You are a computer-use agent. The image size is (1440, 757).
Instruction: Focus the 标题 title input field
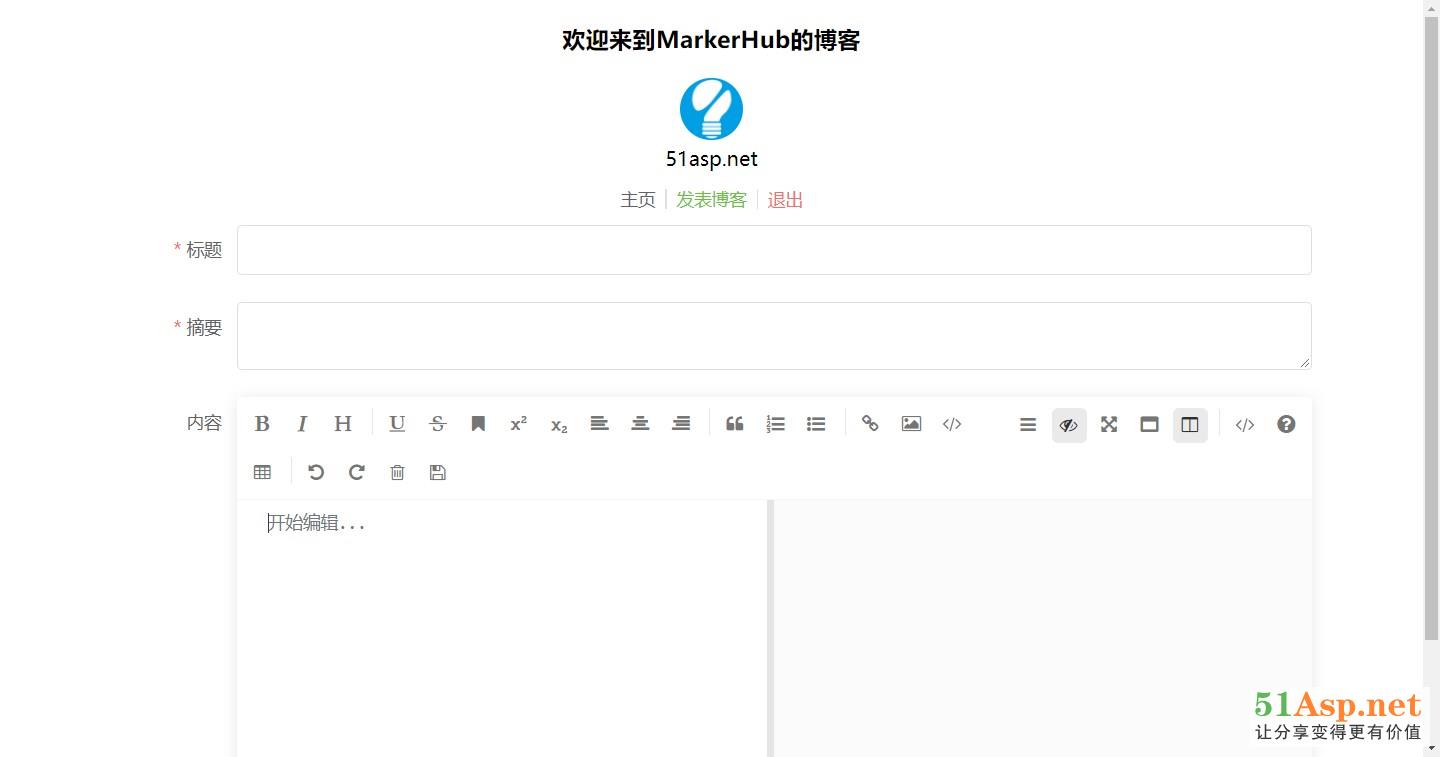pyautogui.click(x=773, y=250)
